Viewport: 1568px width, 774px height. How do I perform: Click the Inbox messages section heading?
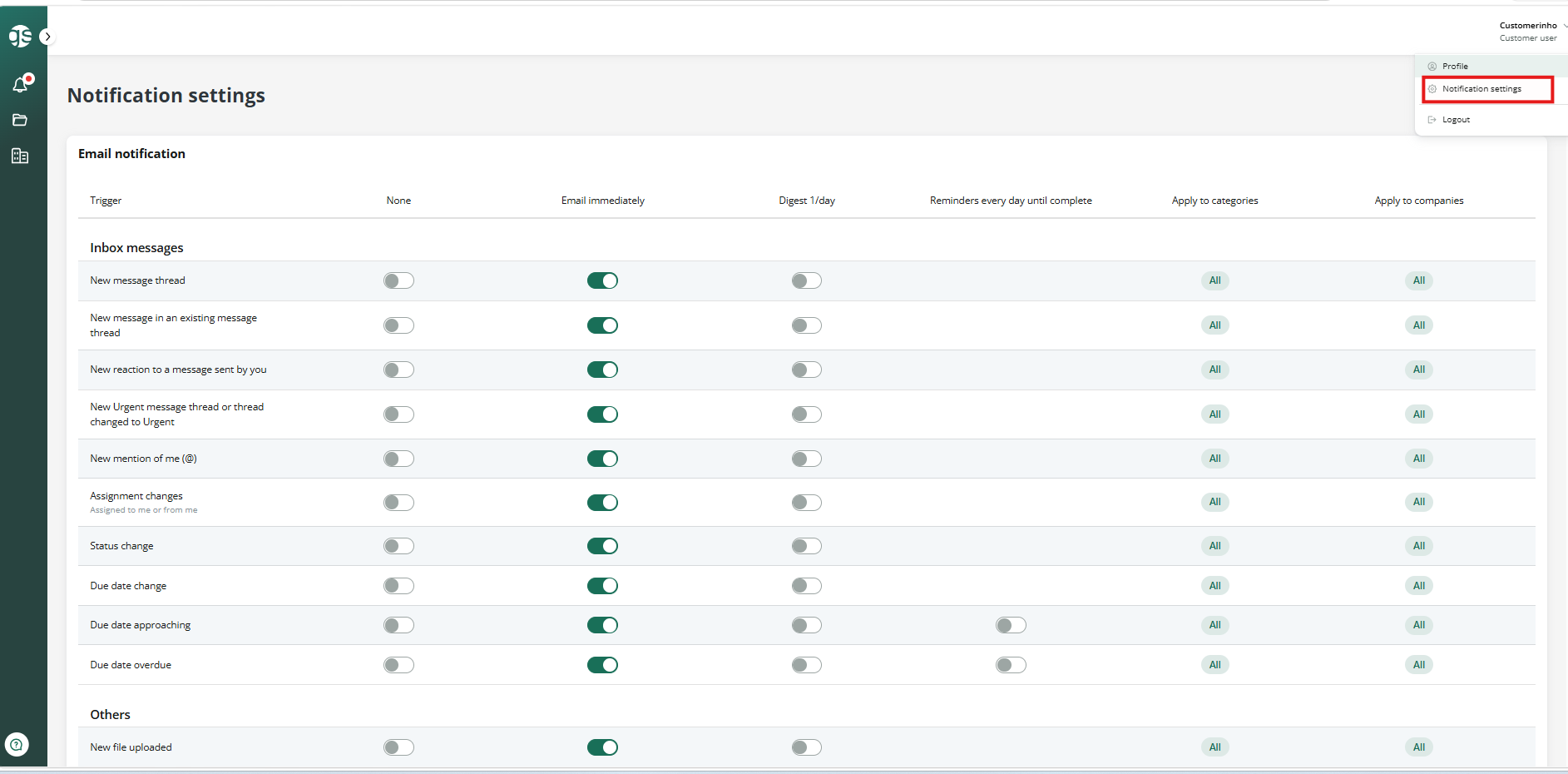coord(136,248)
